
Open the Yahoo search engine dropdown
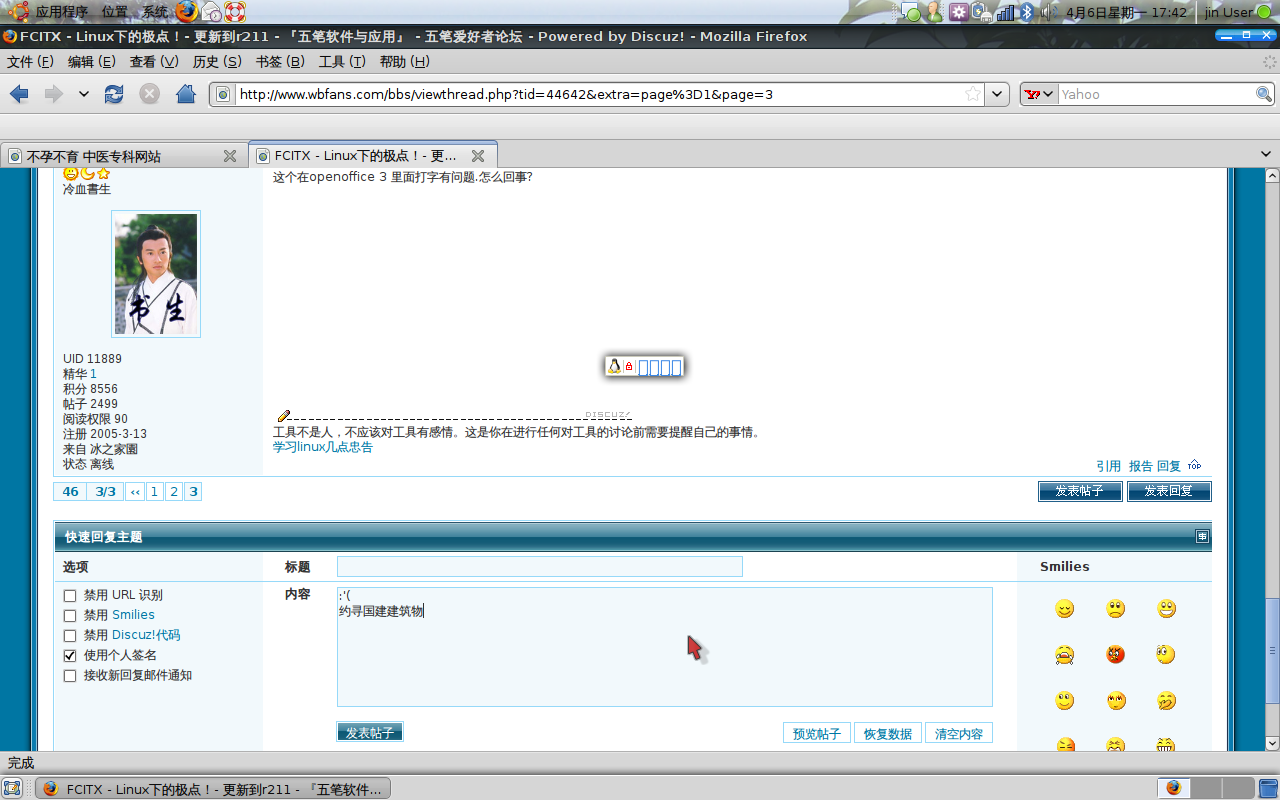coord(1039,94)
